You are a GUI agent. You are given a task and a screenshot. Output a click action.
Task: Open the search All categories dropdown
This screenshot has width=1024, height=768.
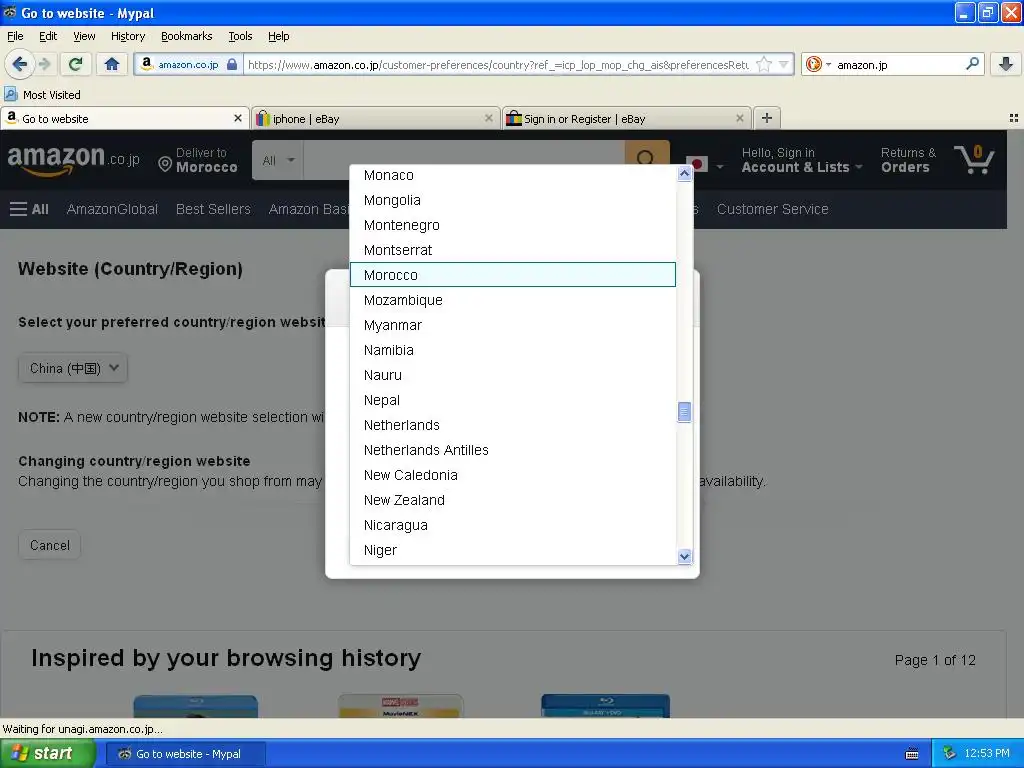(278, 160)
